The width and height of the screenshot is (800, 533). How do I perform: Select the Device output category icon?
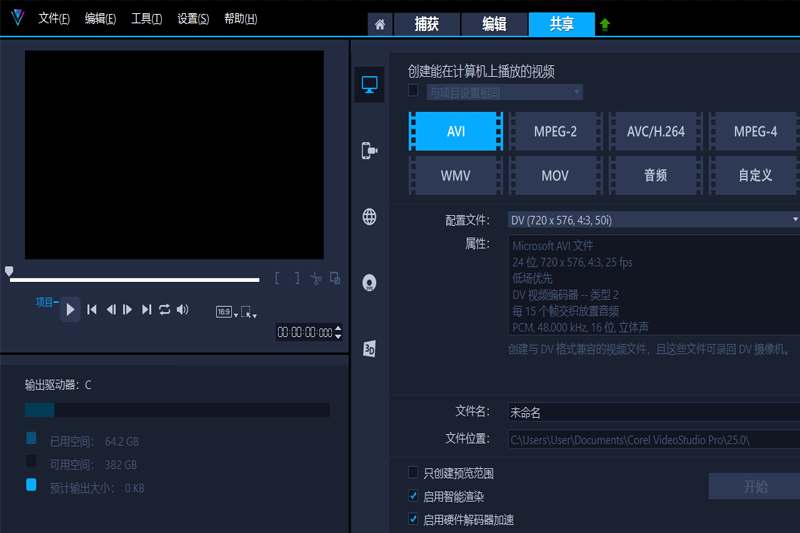coord(370,151)
